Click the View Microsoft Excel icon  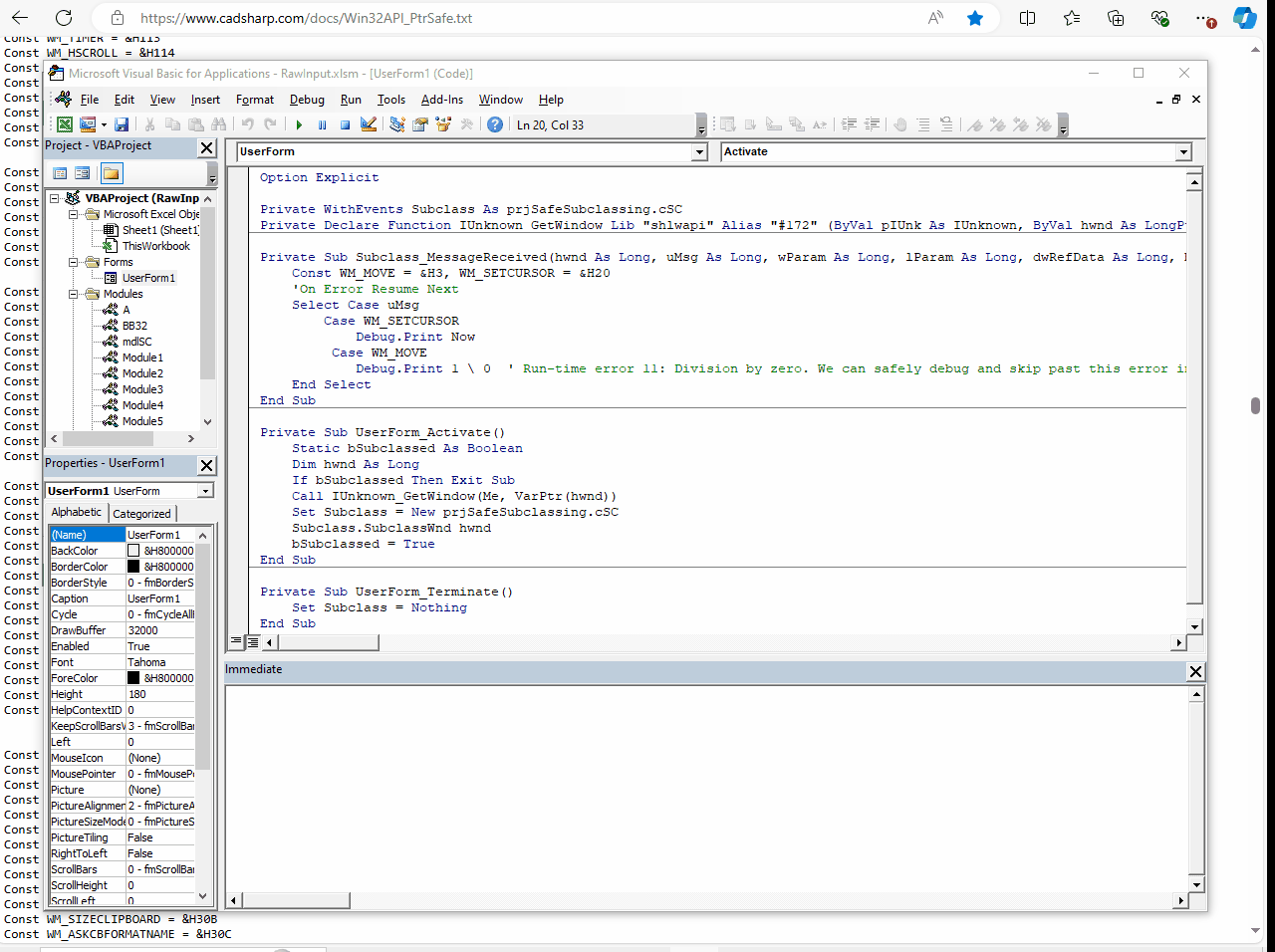tap(65, 124)
